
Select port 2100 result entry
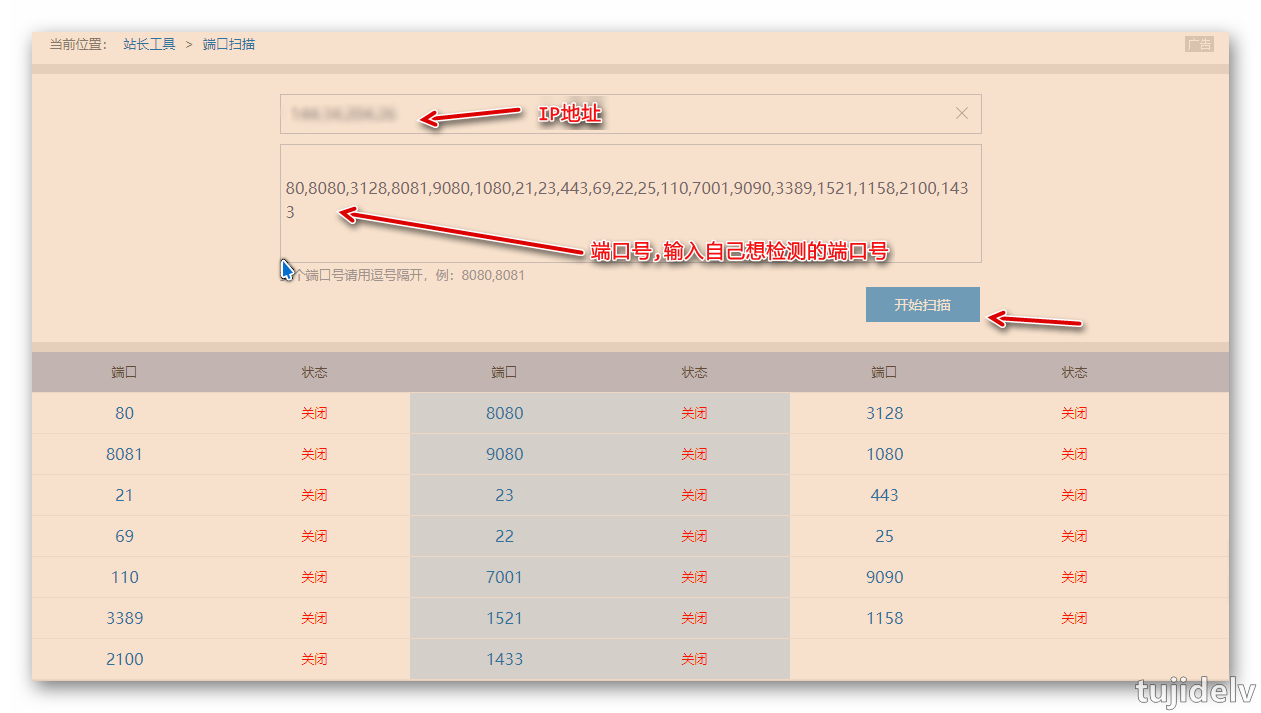tap(124, 659)
